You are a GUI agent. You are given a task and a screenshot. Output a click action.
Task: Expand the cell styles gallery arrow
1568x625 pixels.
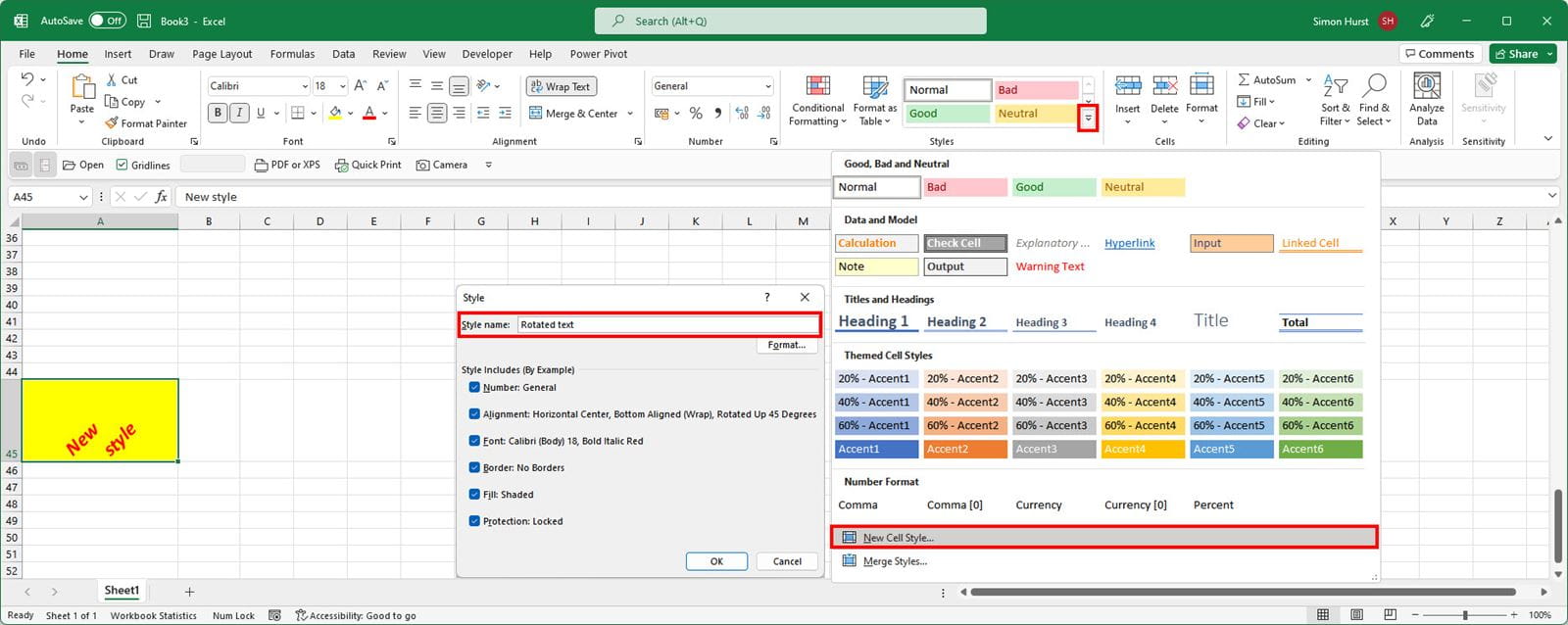(x=1088, y=119)
